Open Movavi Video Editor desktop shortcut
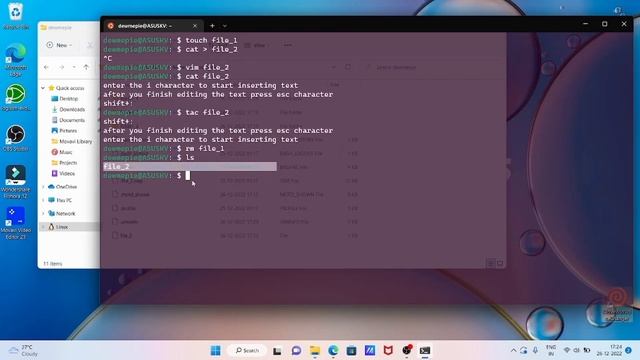The image size is (640, 360). click(x=16, y=223)
